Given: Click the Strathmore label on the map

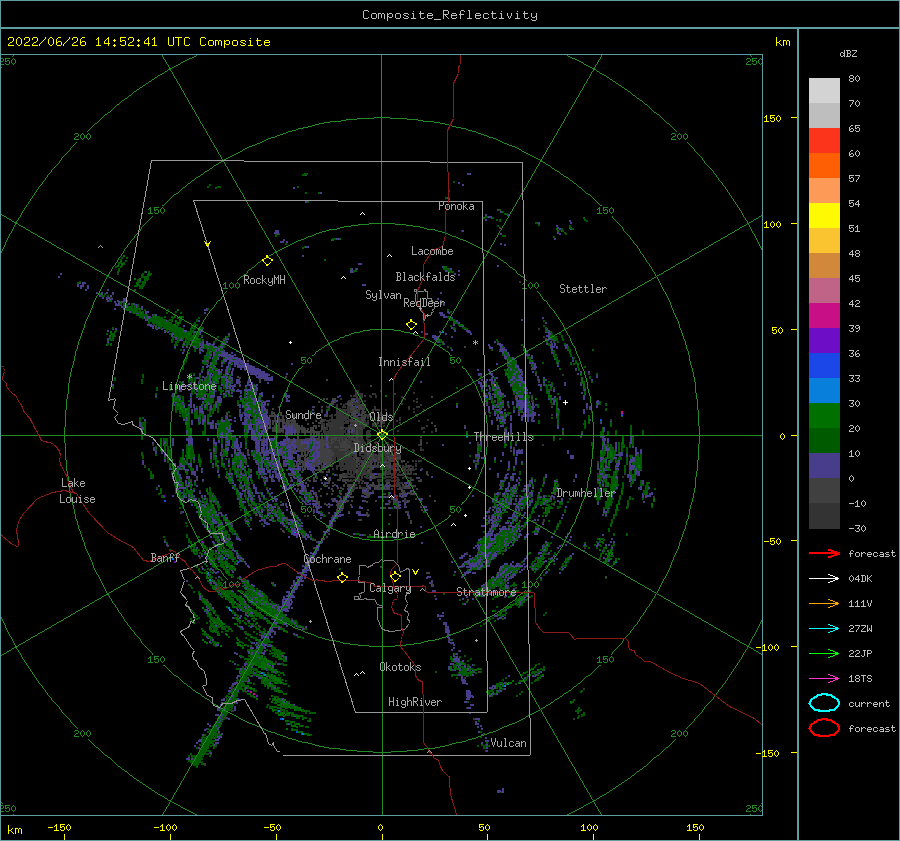Looking at the screenshot, I should [486, 592].
